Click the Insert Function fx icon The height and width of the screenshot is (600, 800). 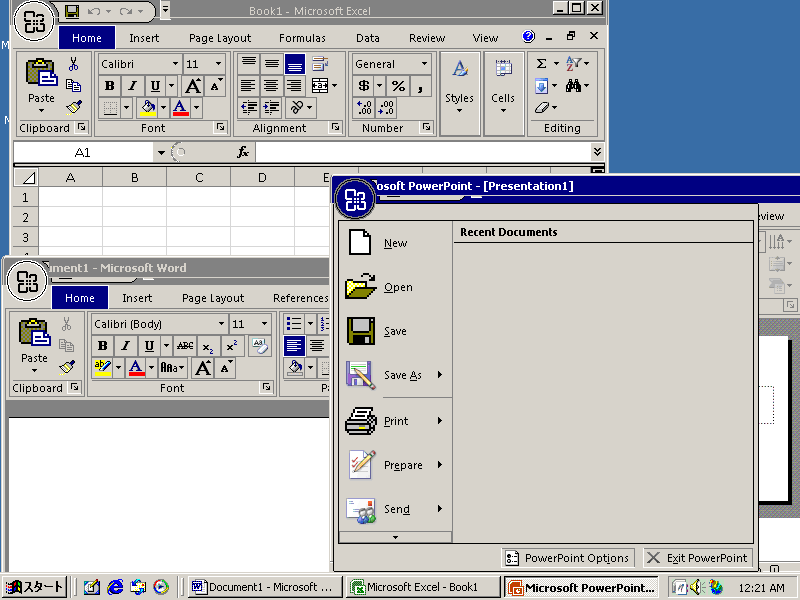(243, 152)
